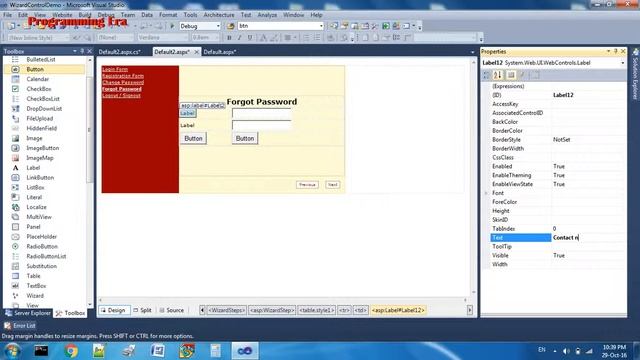Choose the Image control in Toolbox
Image resolution: width=640 pixels, height=360 pixels.
click(x=44, y=138)
